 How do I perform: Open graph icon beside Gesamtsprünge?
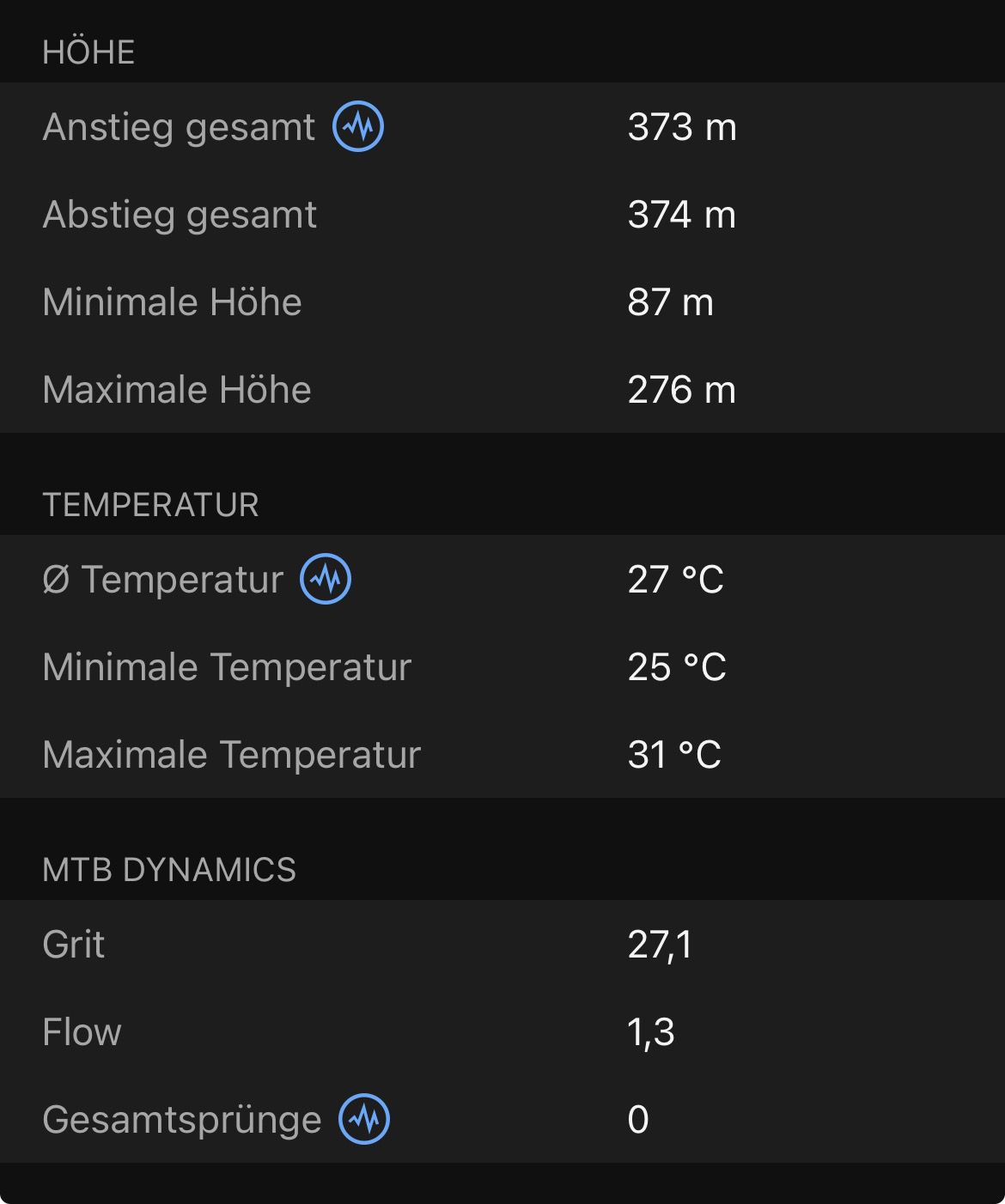tap(364, 1119)
